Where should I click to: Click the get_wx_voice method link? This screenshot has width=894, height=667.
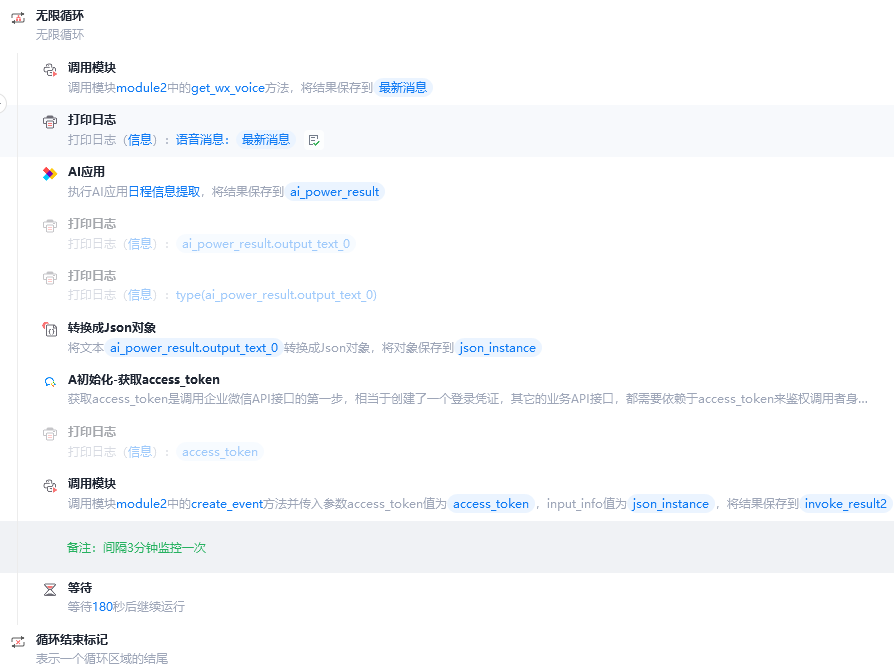click(228, 88)
